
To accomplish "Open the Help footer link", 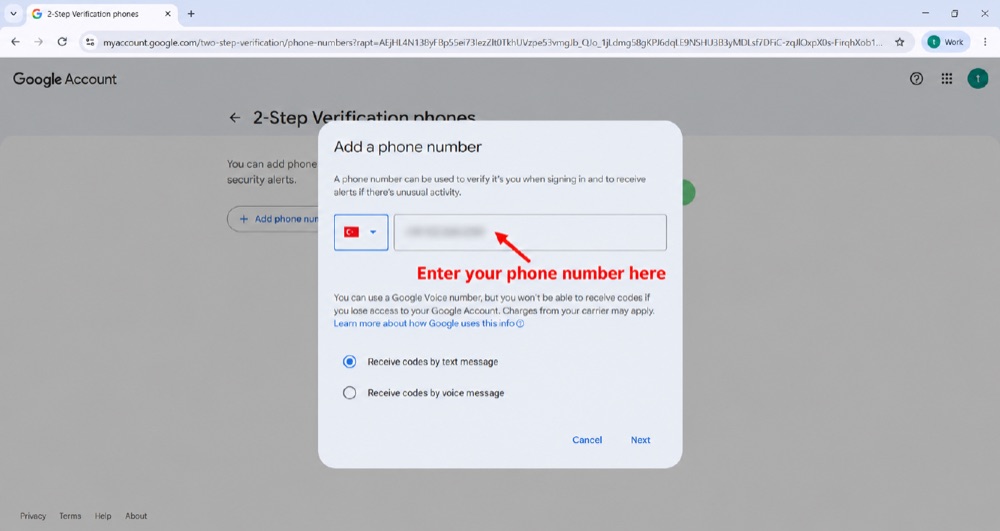I will [x=103, y=516].
